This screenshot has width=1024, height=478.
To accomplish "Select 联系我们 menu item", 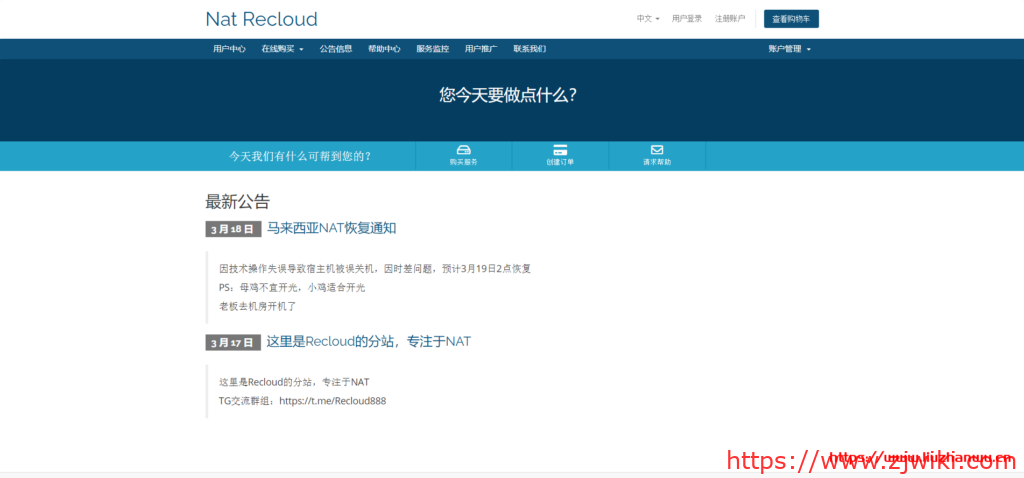I will pos(530,49).
